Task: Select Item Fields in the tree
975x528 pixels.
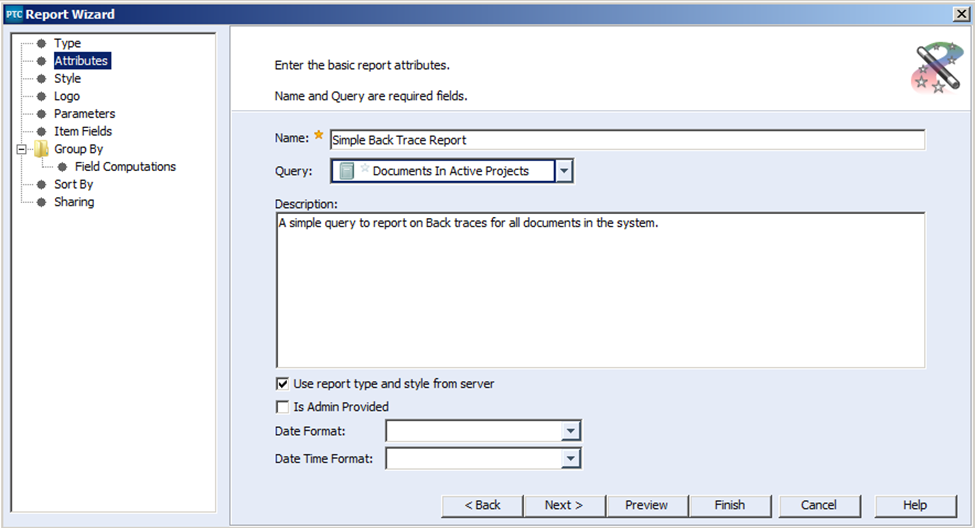Action: [83, 131]
